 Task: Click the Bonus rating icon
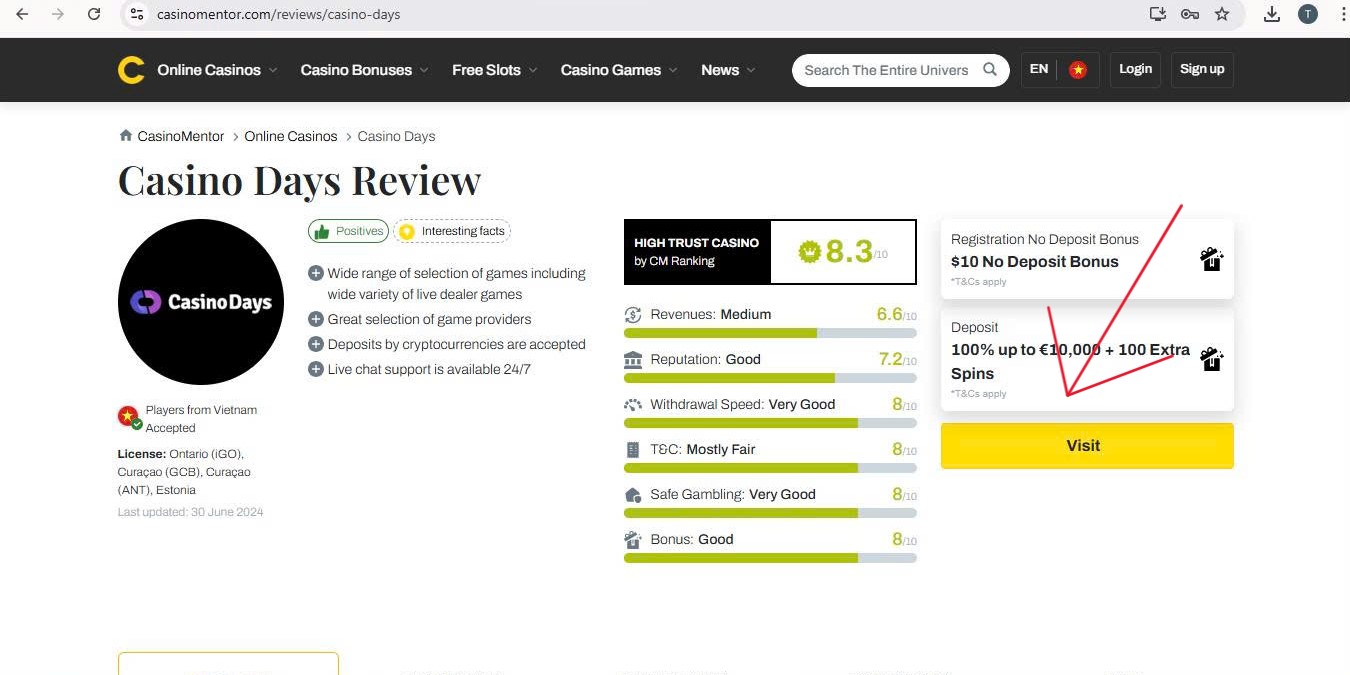click(x=633, y=540)
